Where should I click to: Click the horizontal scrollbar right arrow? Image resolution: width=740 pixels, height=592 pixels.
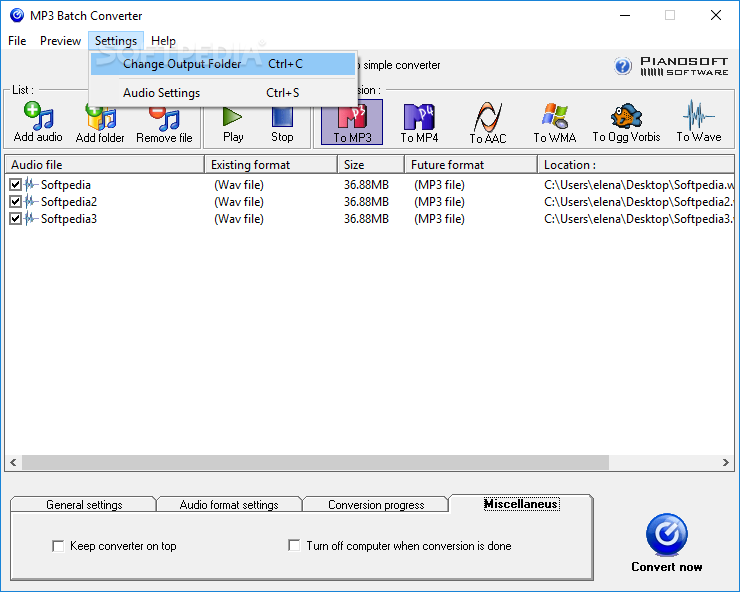point(726,463)
